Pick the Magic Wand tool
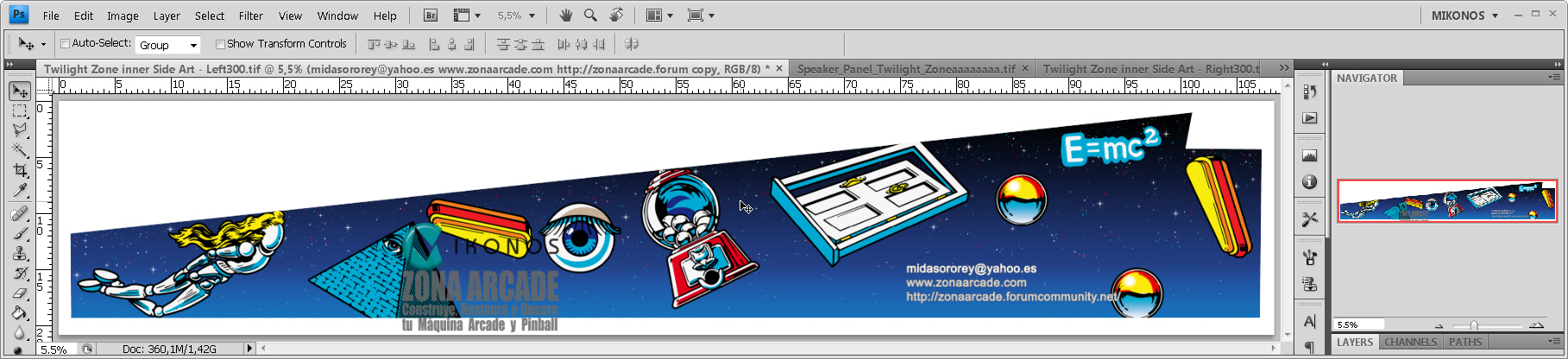The height and width of the screenshot is (359, 1568). click(x=19, y=151)
